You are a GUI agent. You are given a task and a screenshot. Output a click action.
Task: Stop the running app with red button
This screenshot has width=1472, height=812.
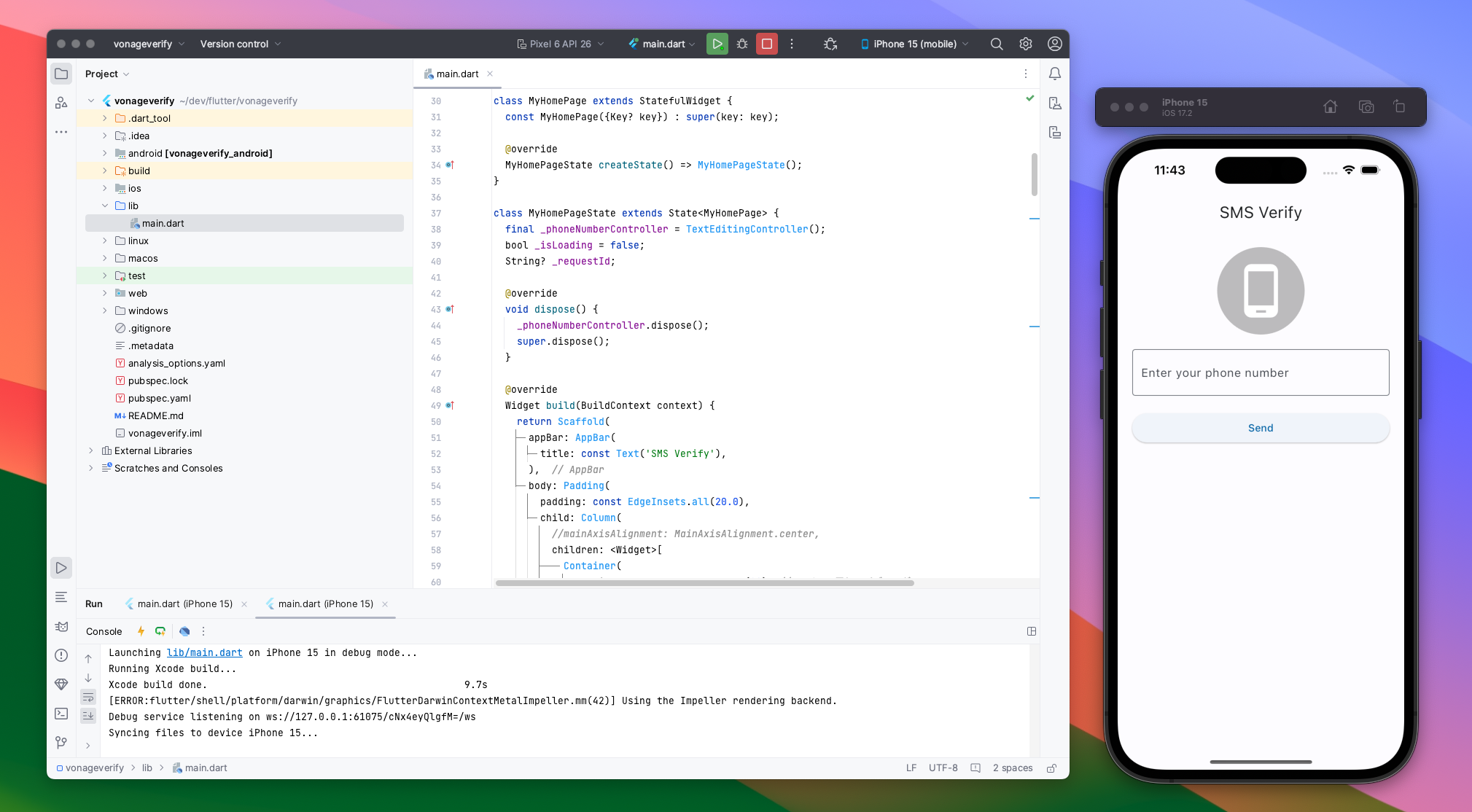(x=766, y=44)
